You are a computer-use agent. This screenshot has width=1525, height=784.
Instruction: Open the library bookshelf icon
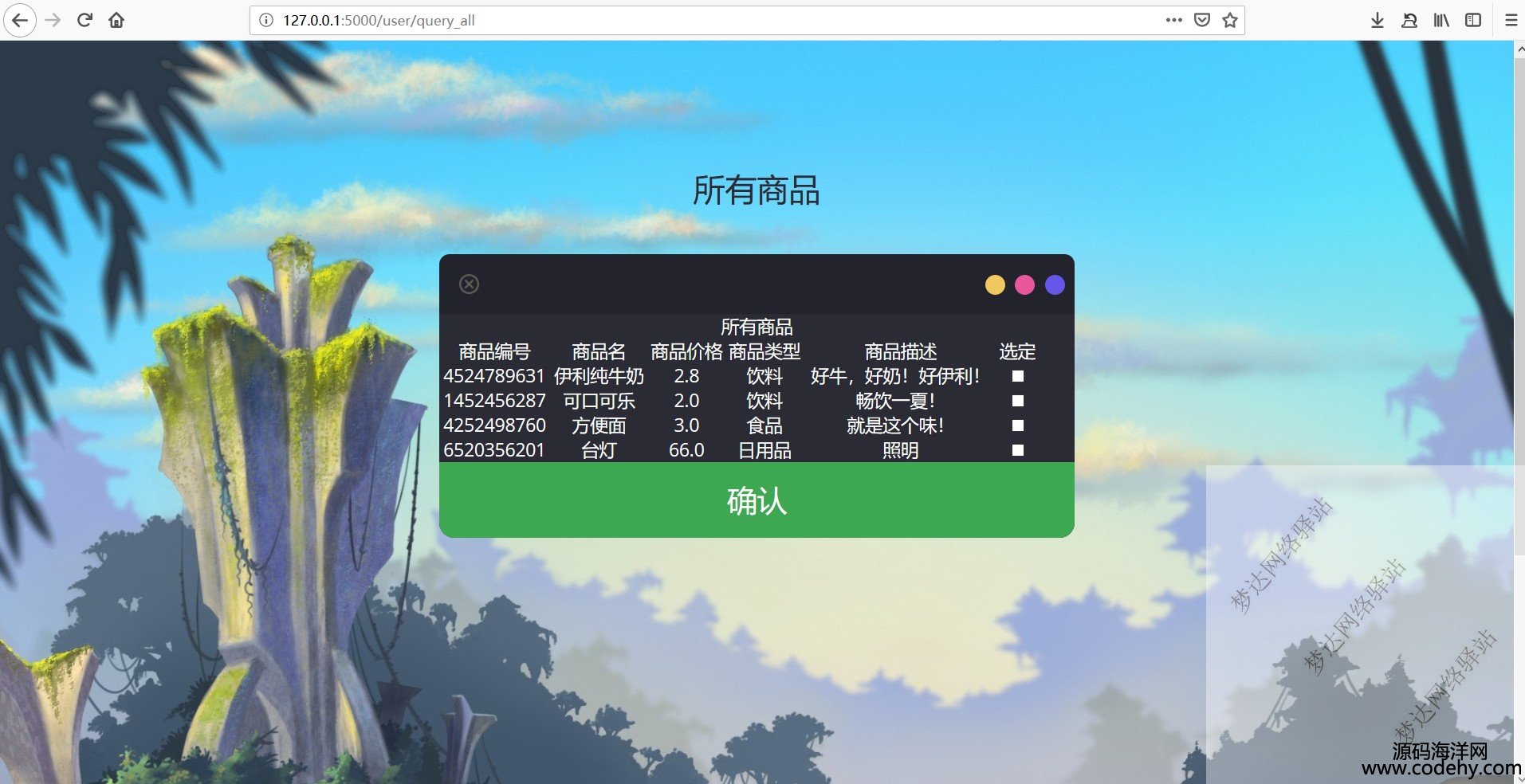coord(1441,20)
